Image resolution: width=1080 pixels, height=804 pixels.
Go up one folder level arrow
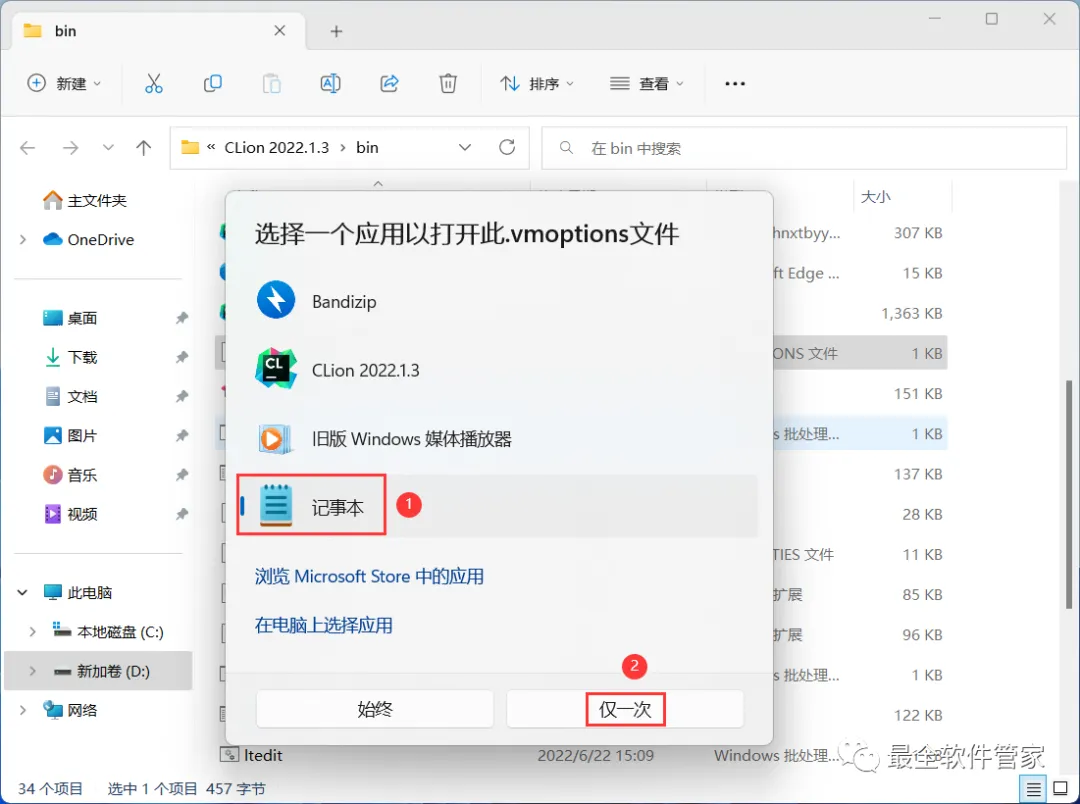click(143, 147)
